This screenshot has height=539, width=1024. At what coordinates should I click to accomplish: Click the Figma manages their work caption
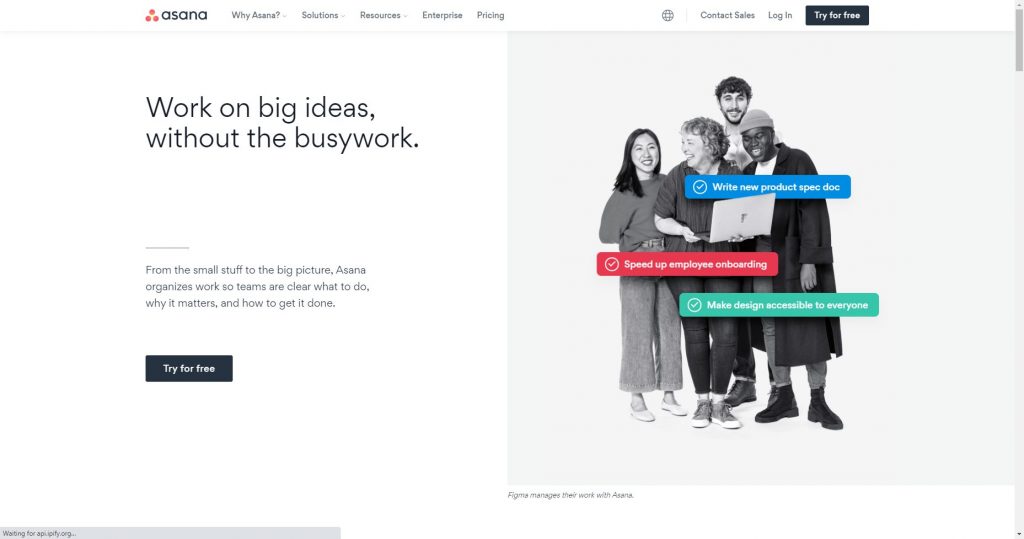click(571, 495)
